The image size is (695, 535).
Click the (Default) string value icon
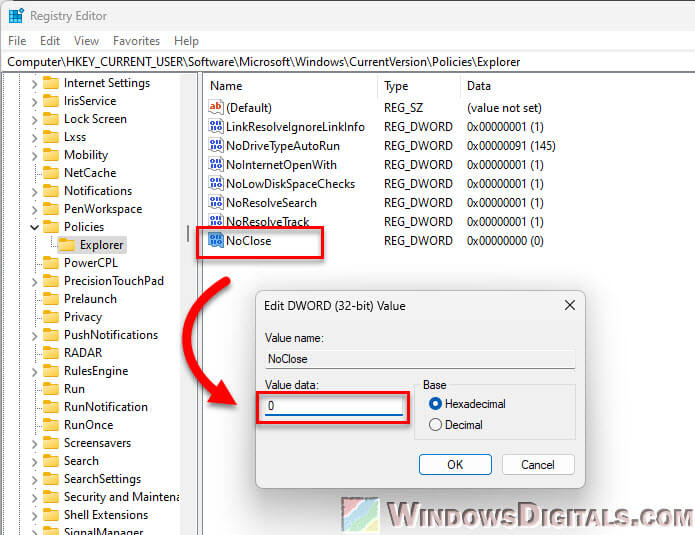[215, 107]
